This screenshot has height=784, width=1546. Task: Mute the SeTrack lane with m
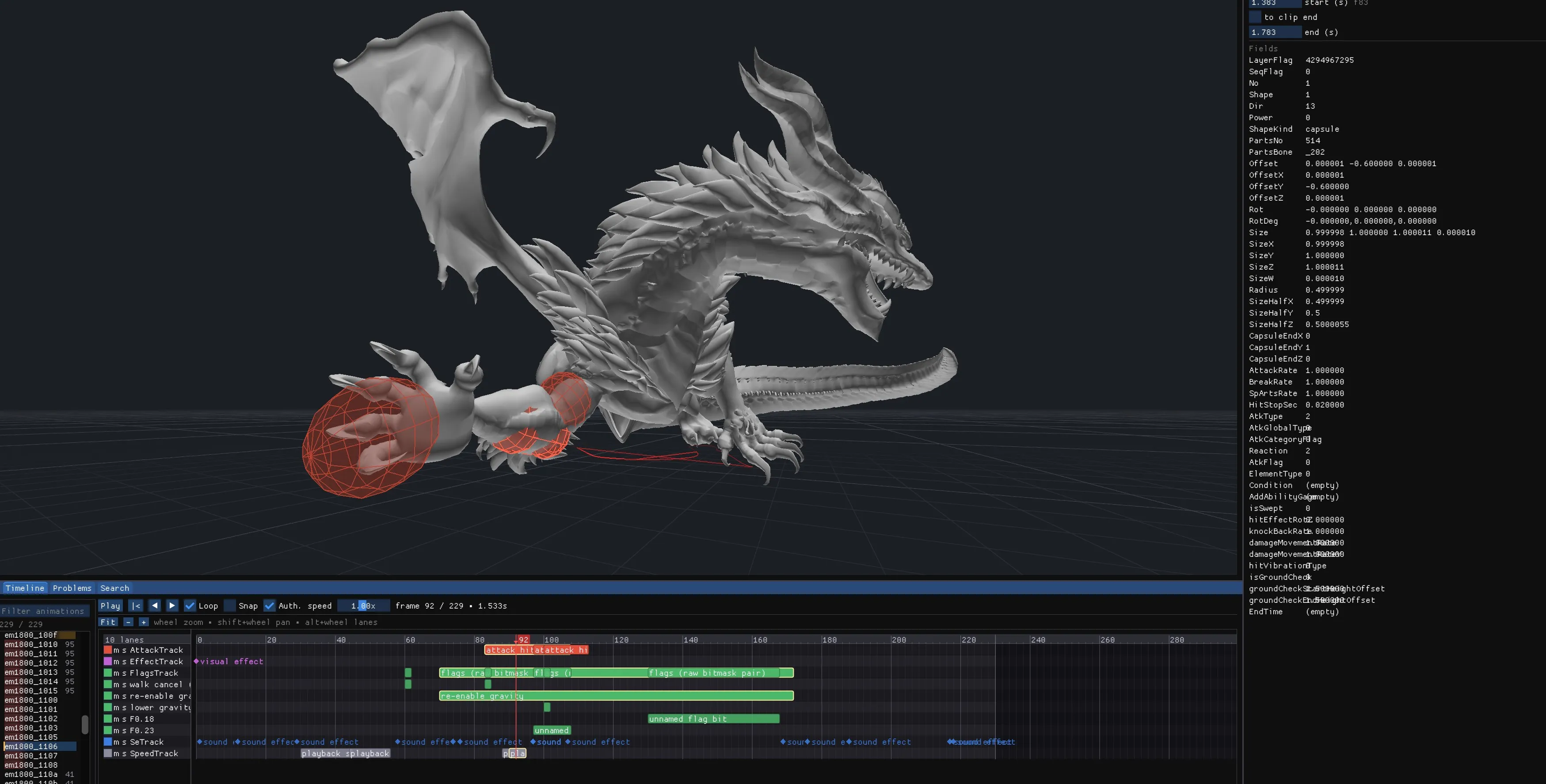click(116, 742)
